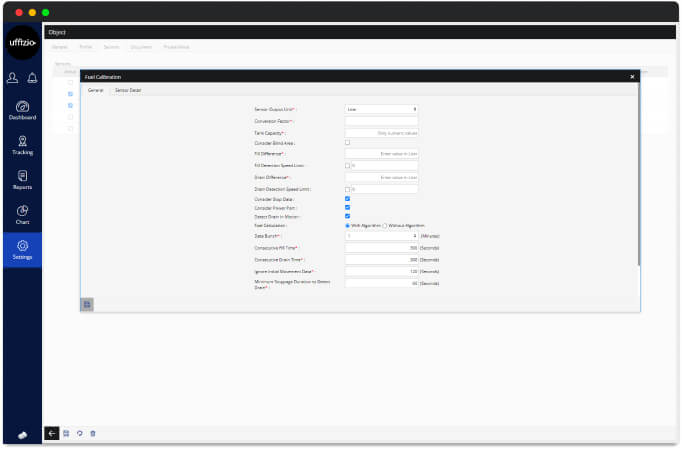
Task: Click the Drain Difference input field
Action: (x=381, y=178)
